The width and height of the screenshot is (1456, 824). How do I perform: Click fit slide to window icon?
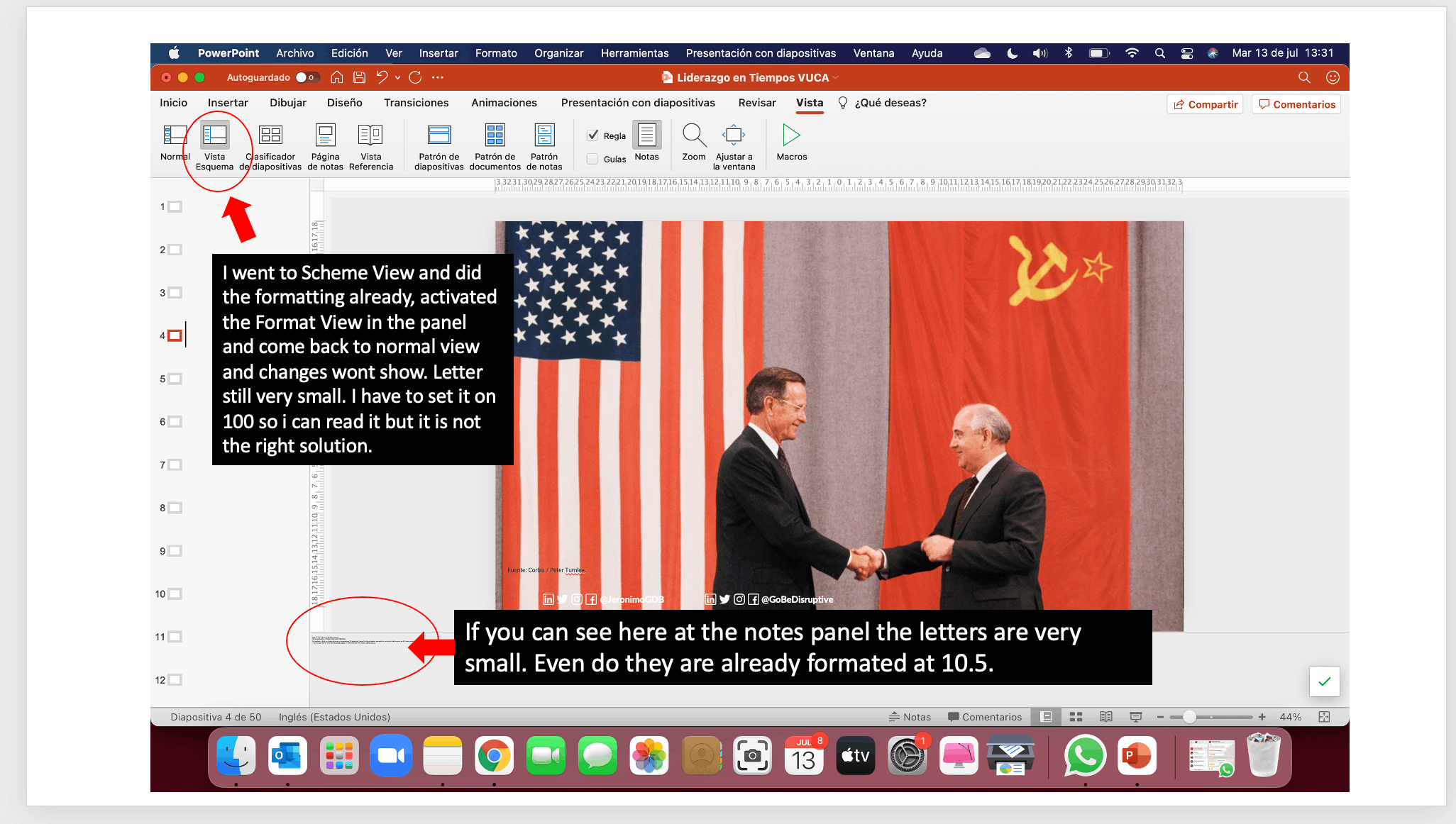click(1324, 717)
